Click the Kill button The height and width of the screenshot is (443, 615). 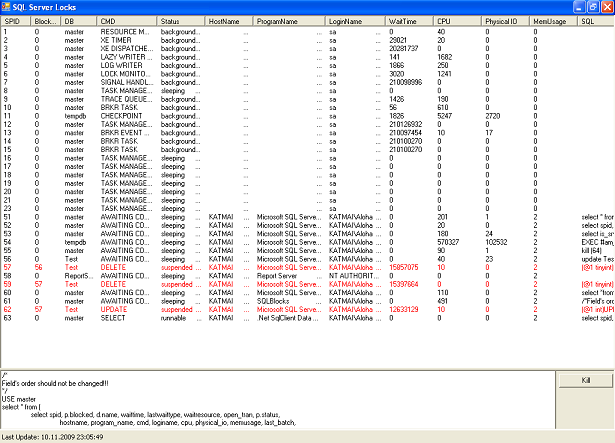(585, 380)
